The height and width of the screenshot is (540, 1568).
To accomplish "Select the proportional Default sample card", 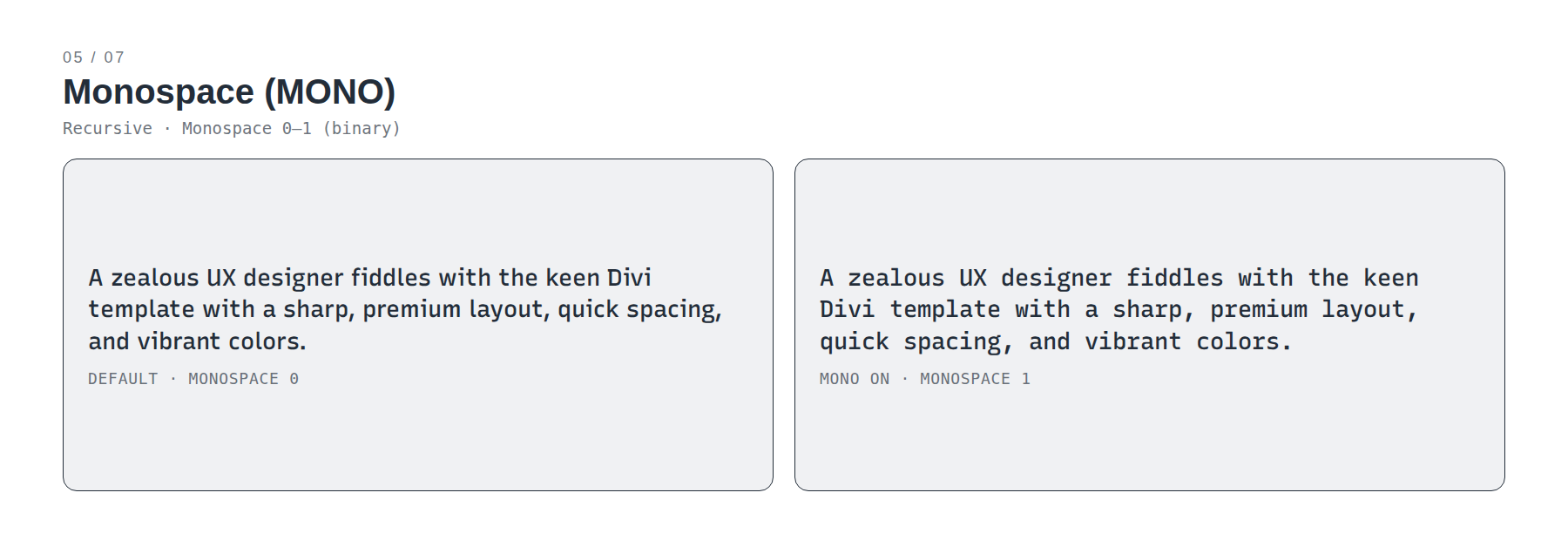I will coord(418,325).
